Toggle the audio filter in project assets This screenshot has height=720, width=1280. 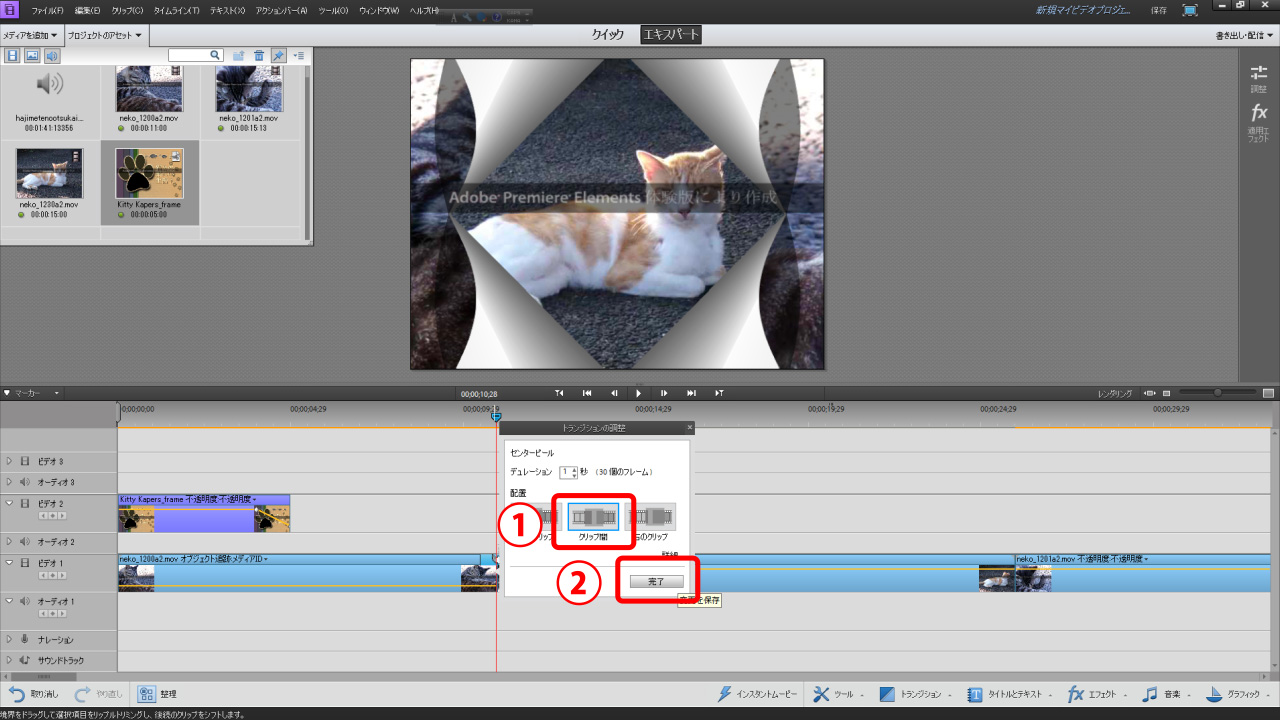[x=52, y=55]
